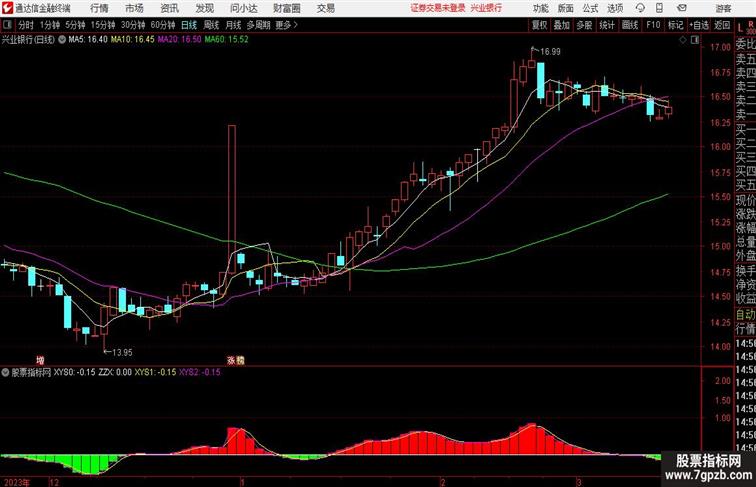Click the XYS2: -0.15 indicator value
756x487 pixels.
(200, 372)
